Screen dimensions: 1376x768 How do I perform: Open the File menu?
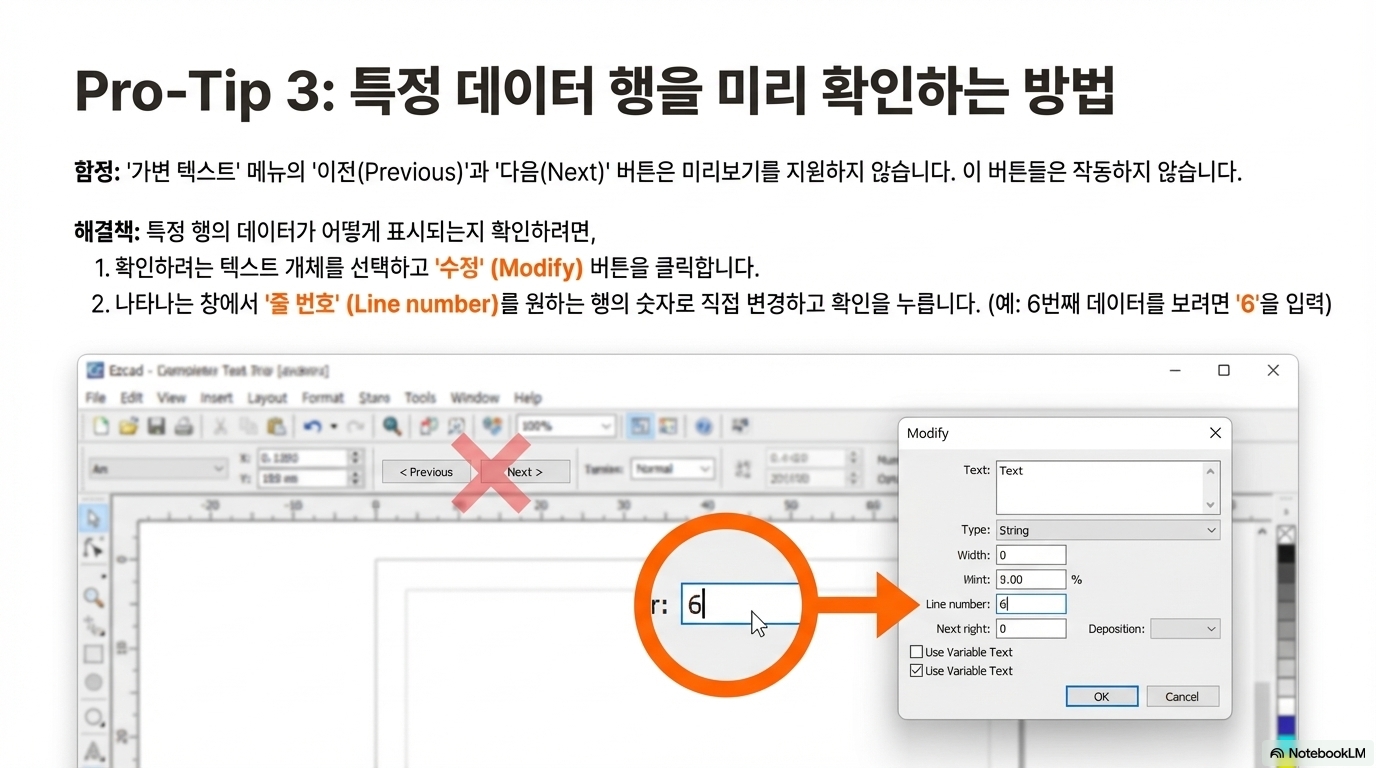point(95,398)
